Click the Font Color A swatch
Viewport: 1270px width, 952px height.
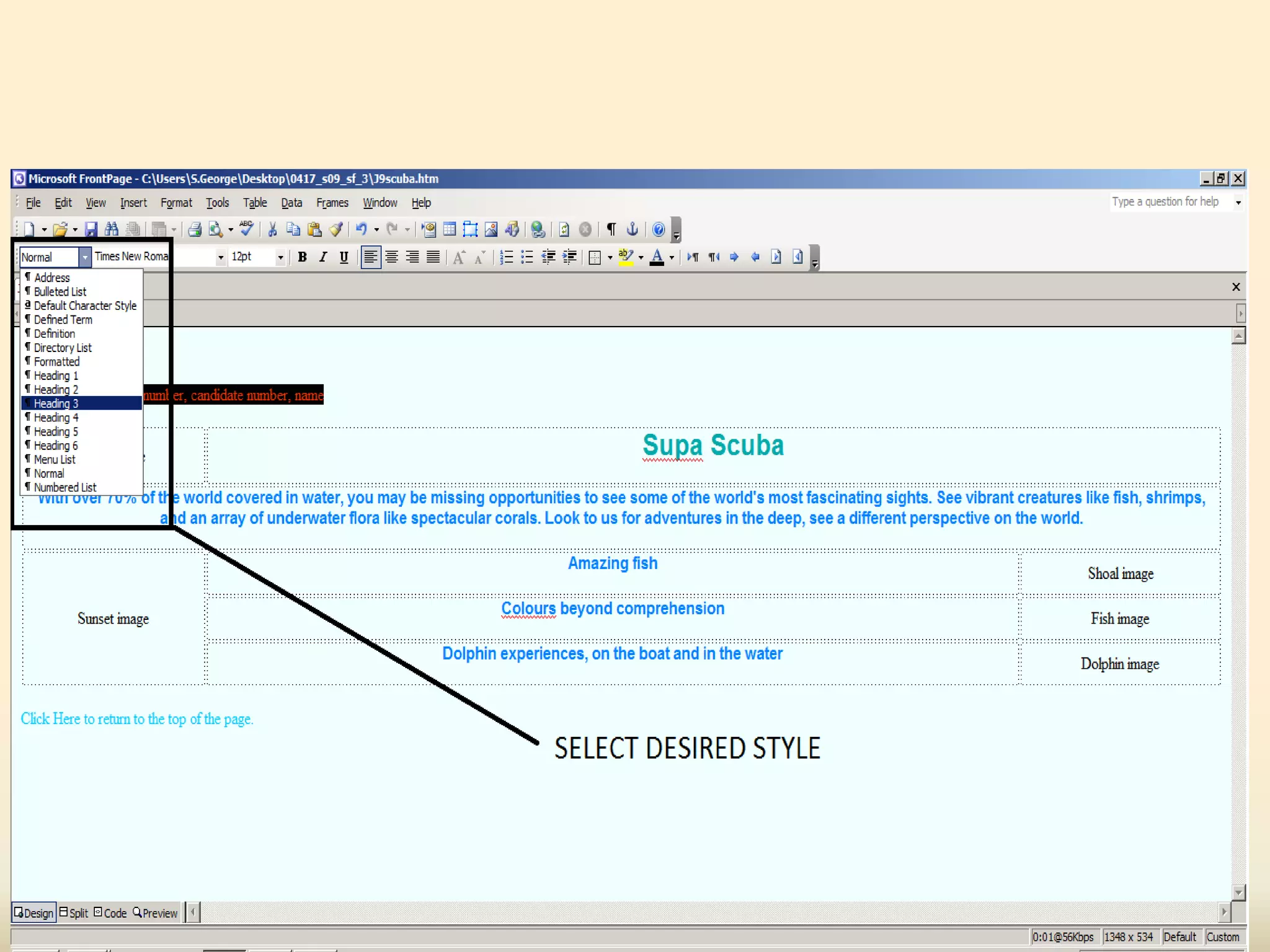pyautogui.click(x=657, y=257)
